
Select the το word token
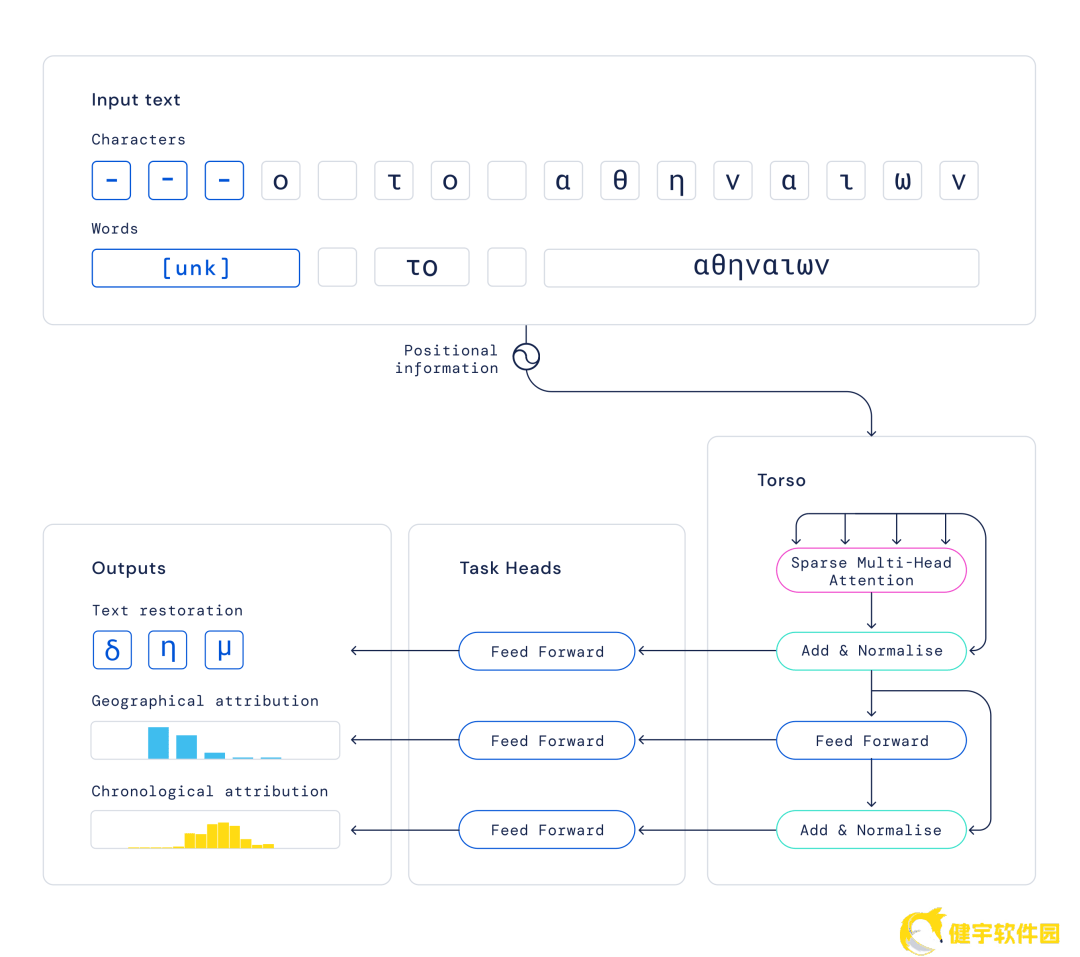[x=422, y=268]
